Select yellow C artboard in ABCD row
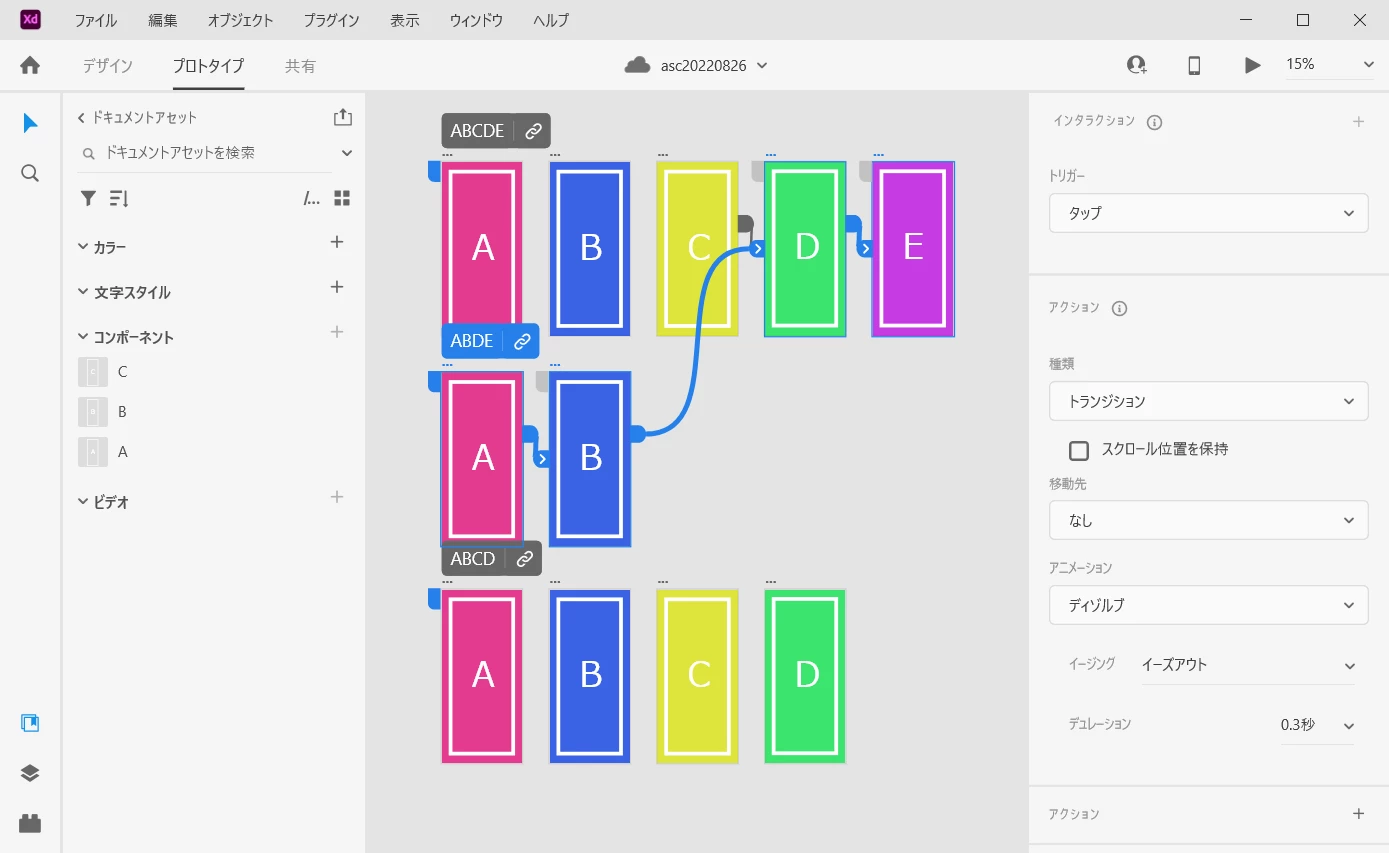Viewport: 1389px width, 853px height. pos(698,676)
